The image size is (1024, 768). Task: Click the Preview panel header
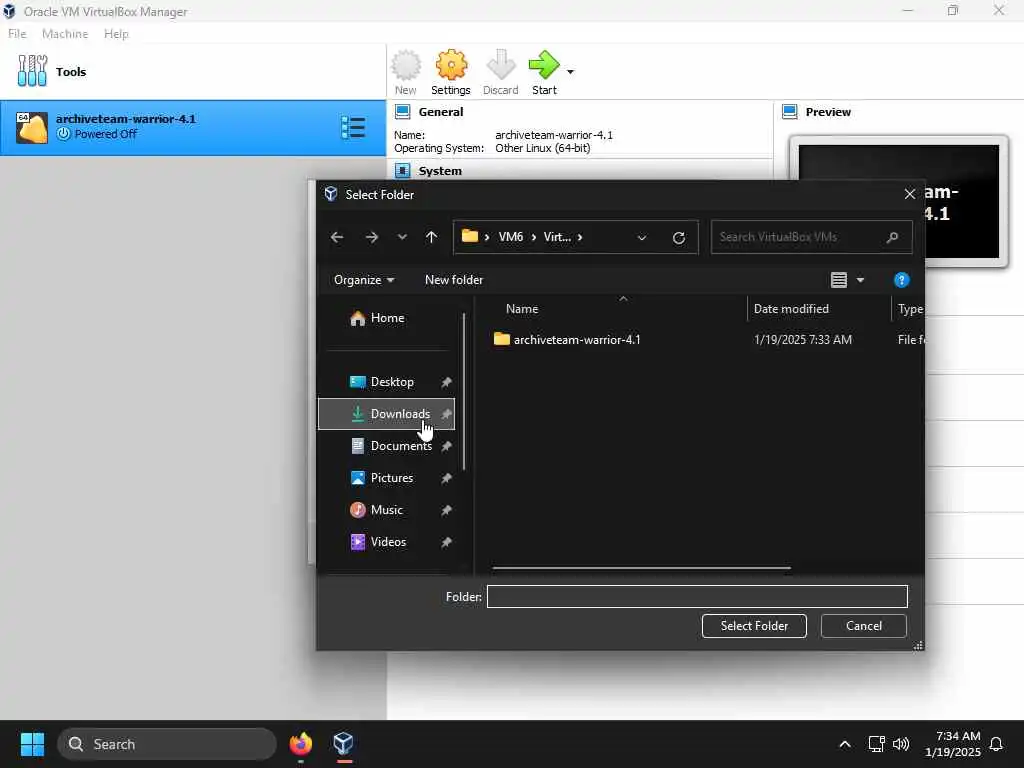[828, 112]
